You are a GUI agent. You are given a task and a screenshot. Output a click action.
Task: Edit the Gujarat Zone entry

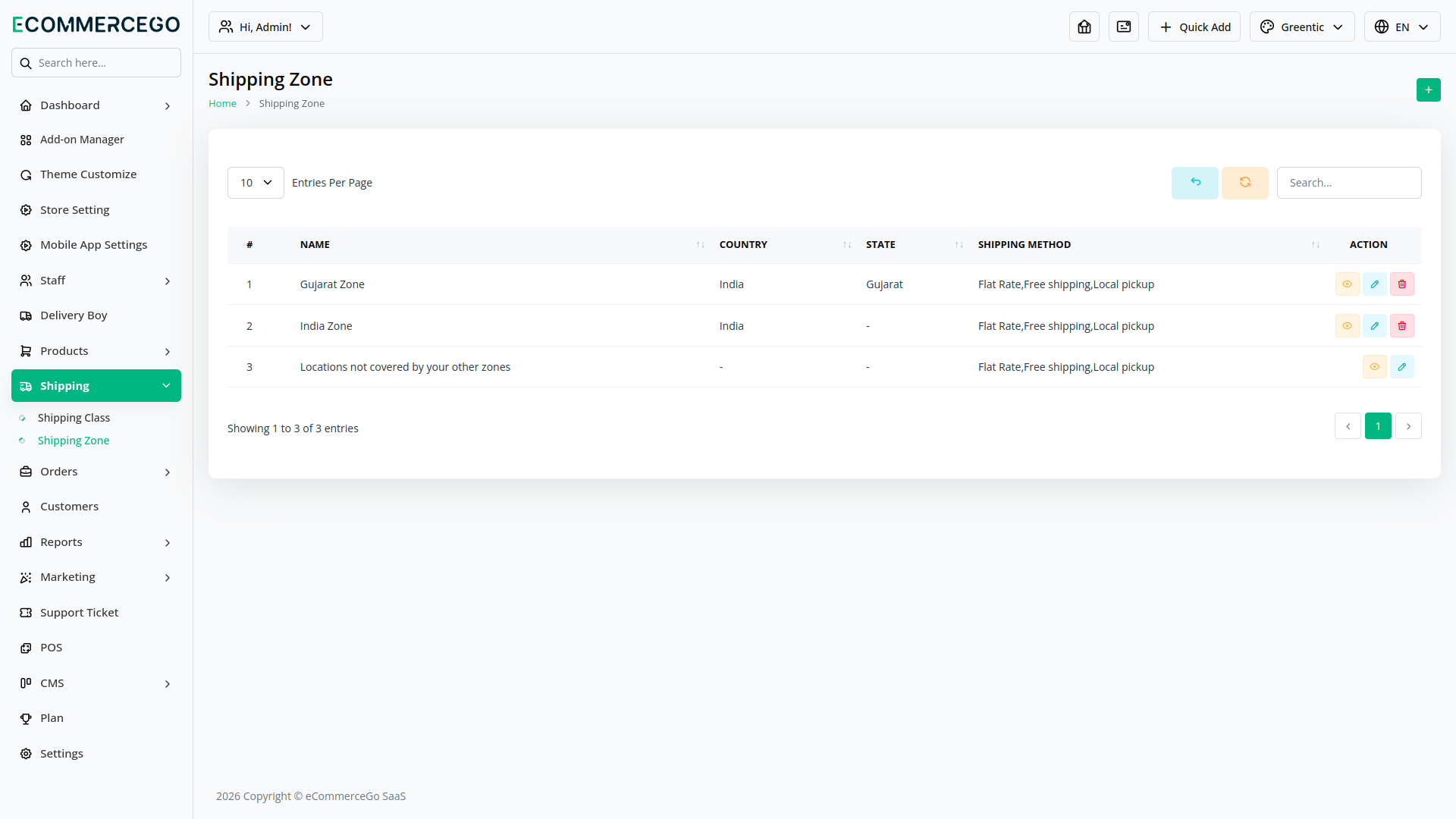coord(1374,284)
